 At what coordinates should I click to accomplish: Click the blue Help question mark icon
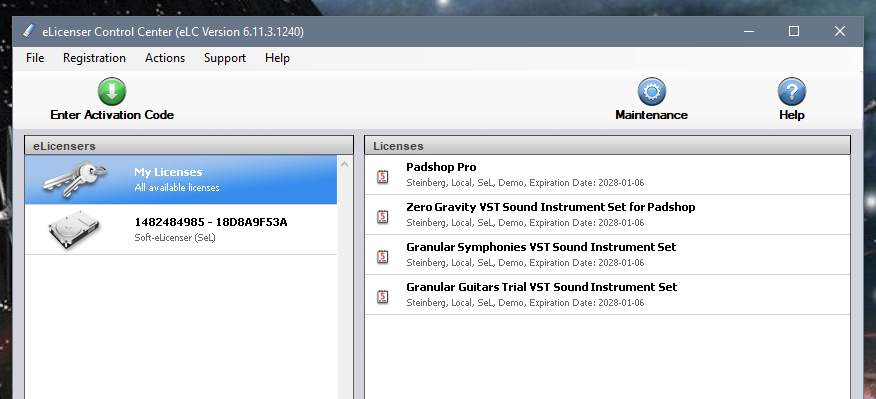point(792,92)
